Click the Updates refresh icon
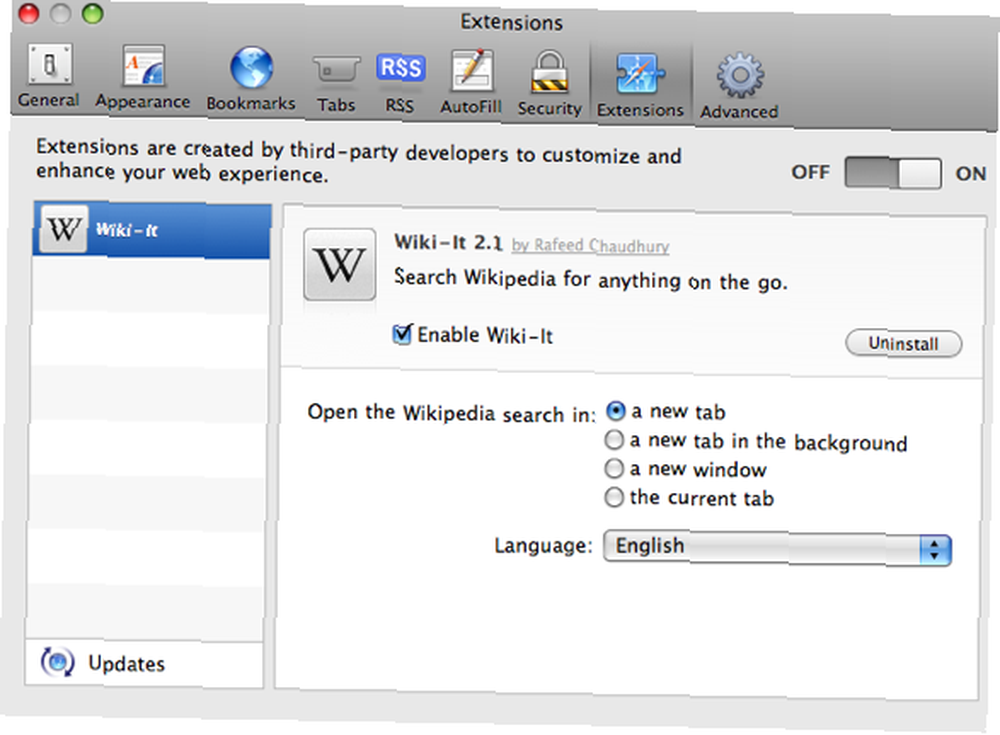 (x=57, y=662)
